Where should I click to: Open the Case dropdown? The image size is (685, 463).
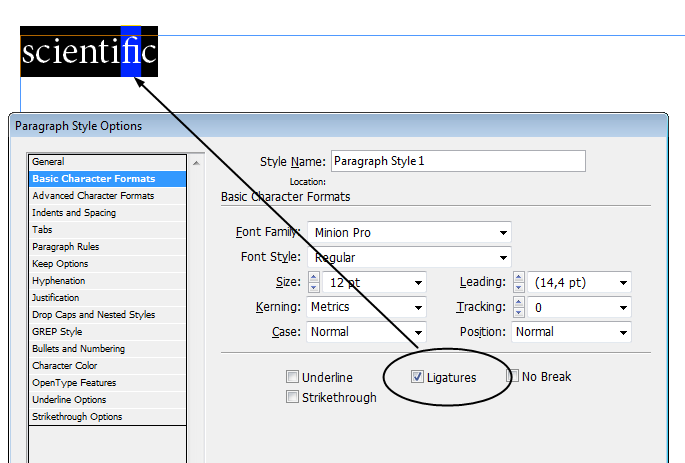click(x=366, y=332)
